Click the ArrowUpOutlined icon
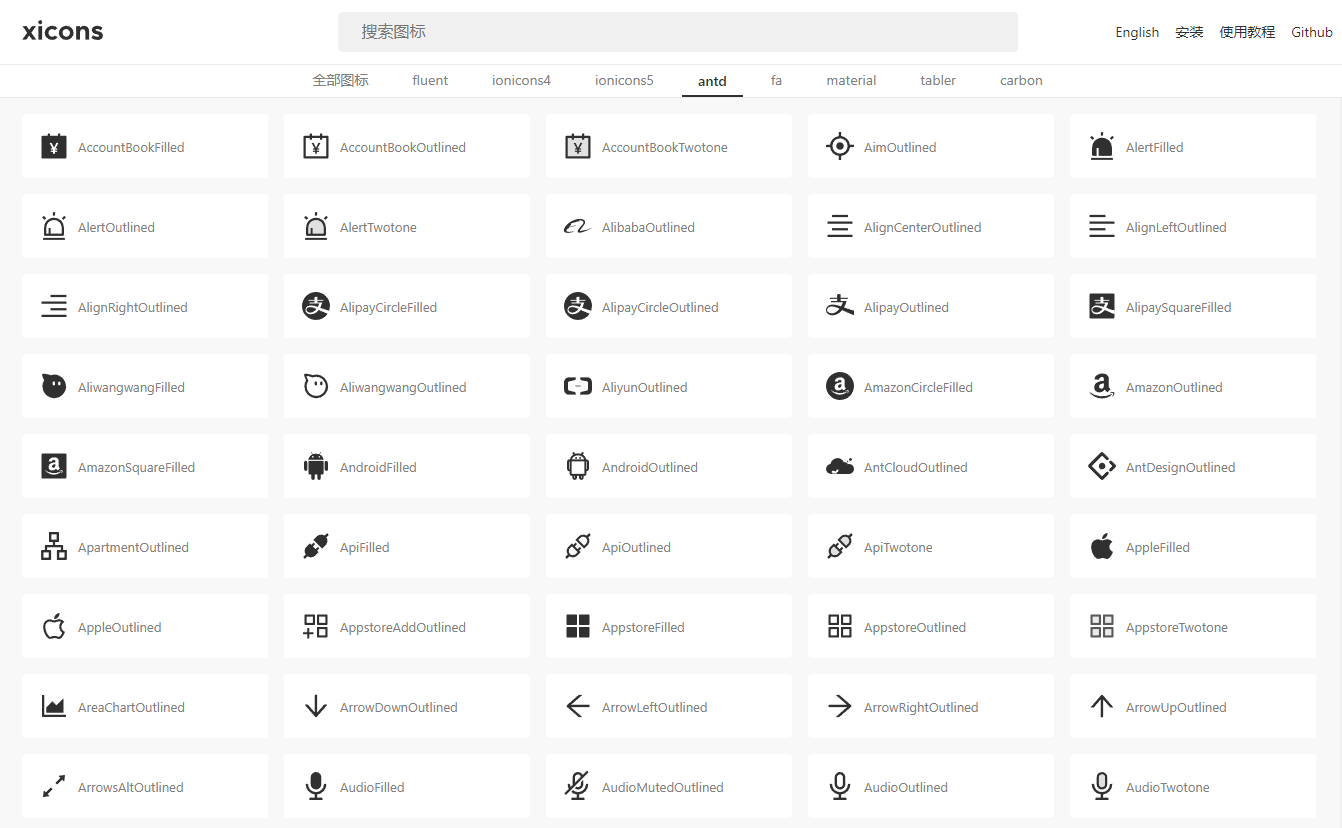 click(1102, 707)
